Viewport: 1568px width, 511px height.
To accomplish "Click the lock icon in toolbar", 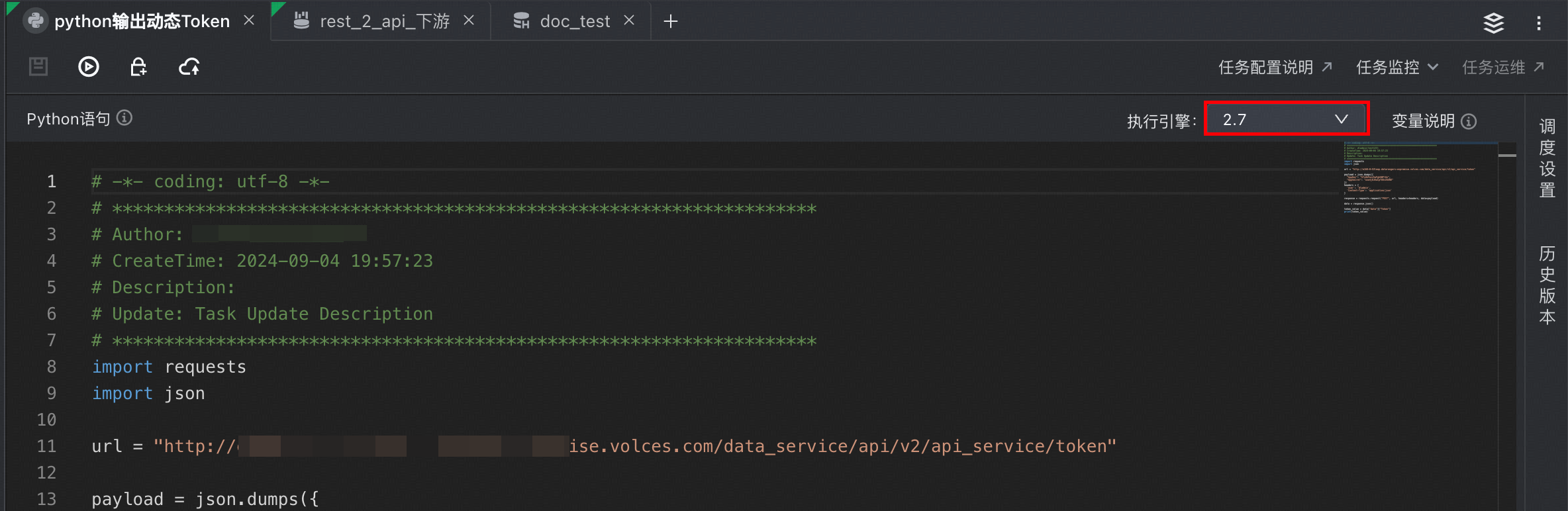I will point(138,66).
